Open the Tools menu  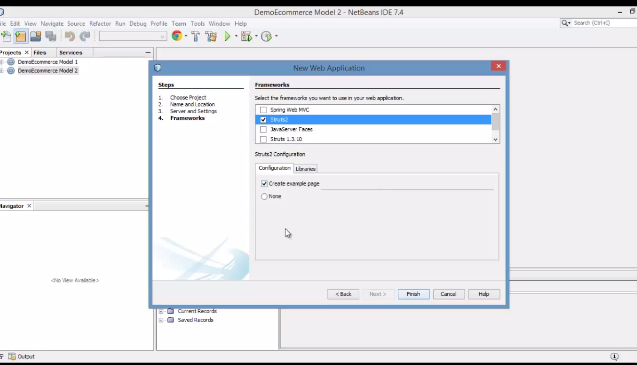pos(197,24)
